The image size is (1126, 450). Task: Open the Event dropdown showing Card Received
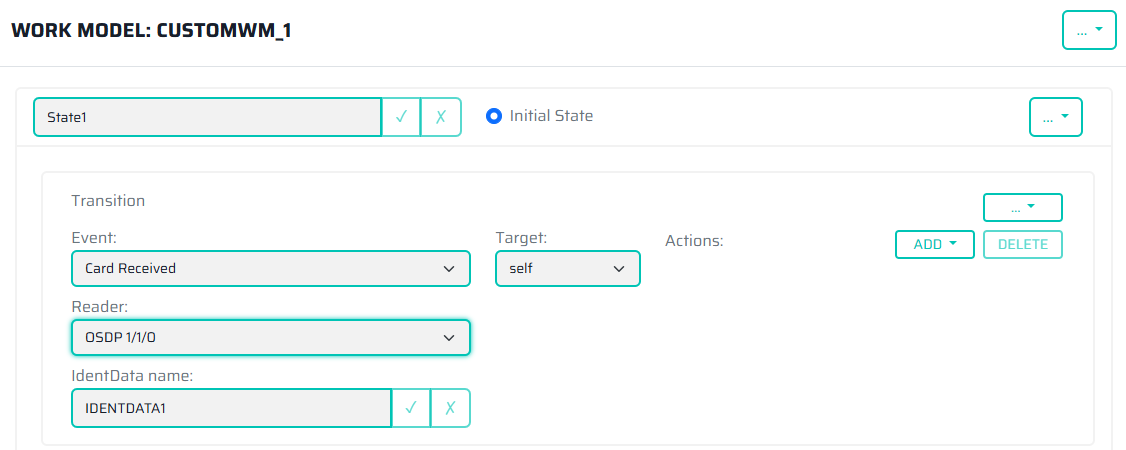(270, 269)
